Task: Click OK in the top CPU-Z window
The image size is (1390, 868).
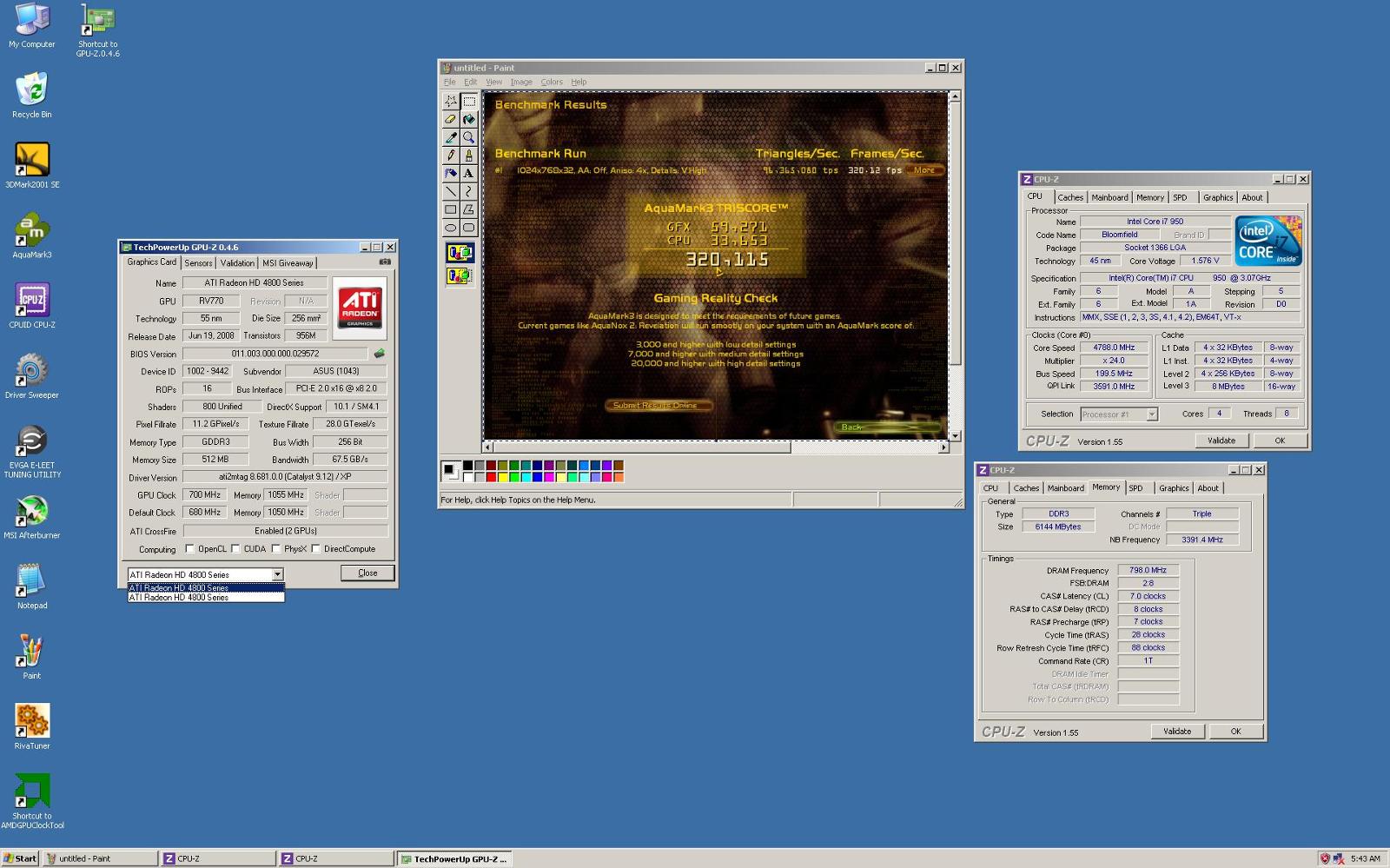Action: click(1280, 441)
